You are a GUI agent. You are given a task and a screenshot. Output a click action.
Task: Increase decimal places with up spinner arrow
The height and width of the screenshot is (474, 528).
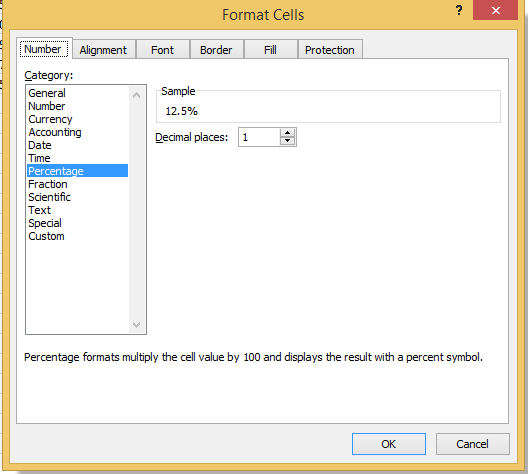288,133
